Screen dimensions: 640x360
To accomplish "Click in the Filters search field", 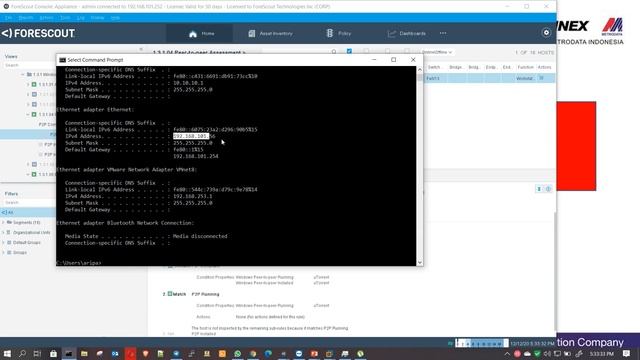I will (x=29, y=202).
